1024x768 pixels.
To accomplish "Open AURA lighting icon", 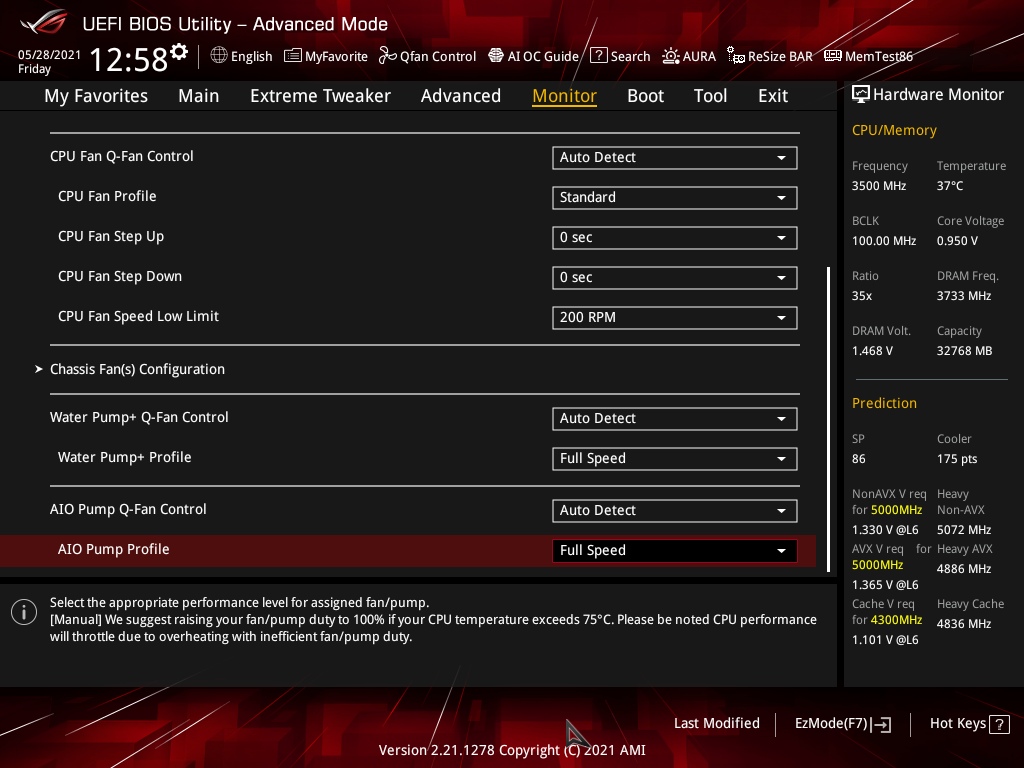I will pyautogui.click(x=671, y=56).
